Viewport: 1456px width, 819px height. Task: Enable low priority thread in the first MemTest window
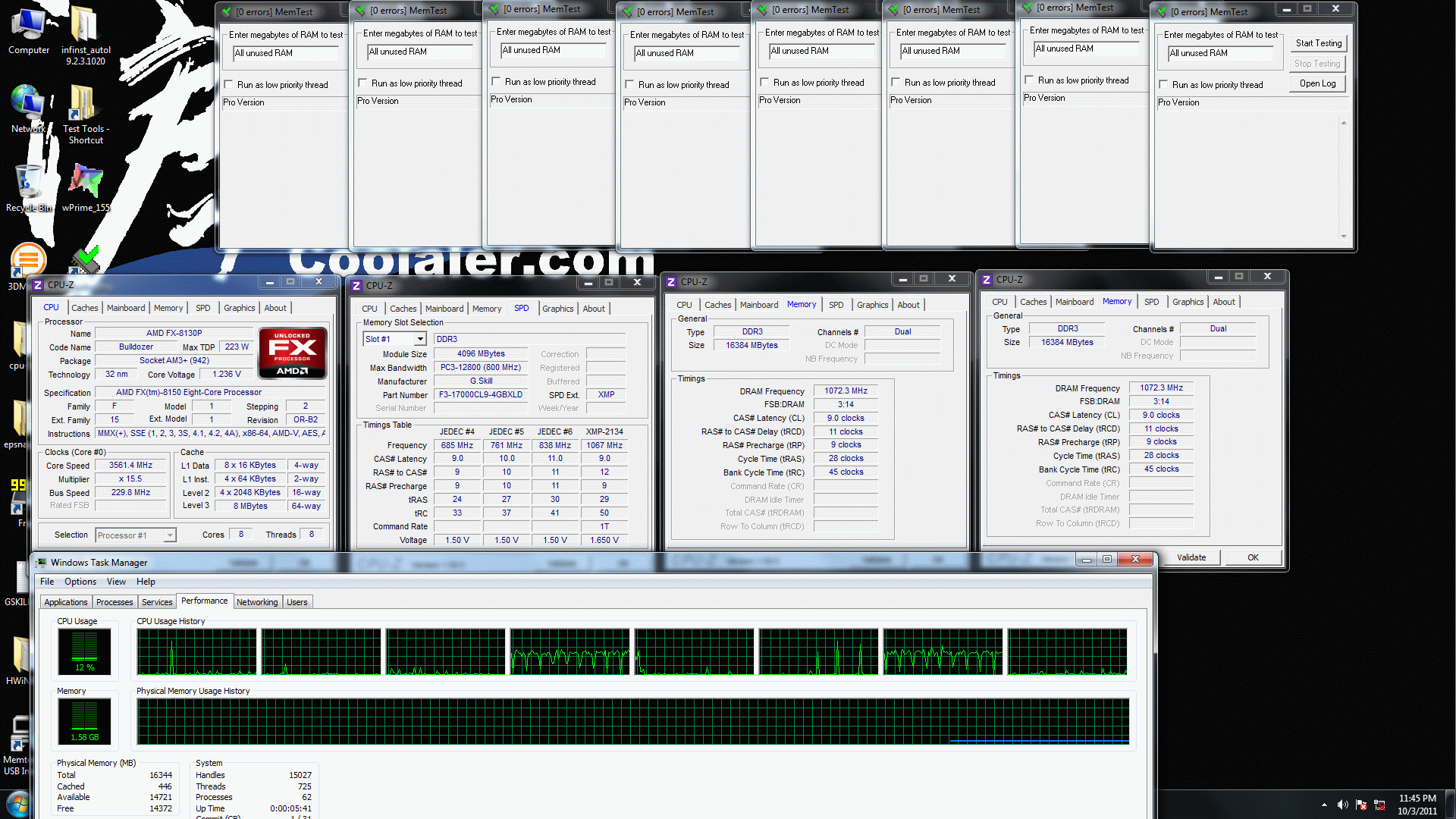229,85
